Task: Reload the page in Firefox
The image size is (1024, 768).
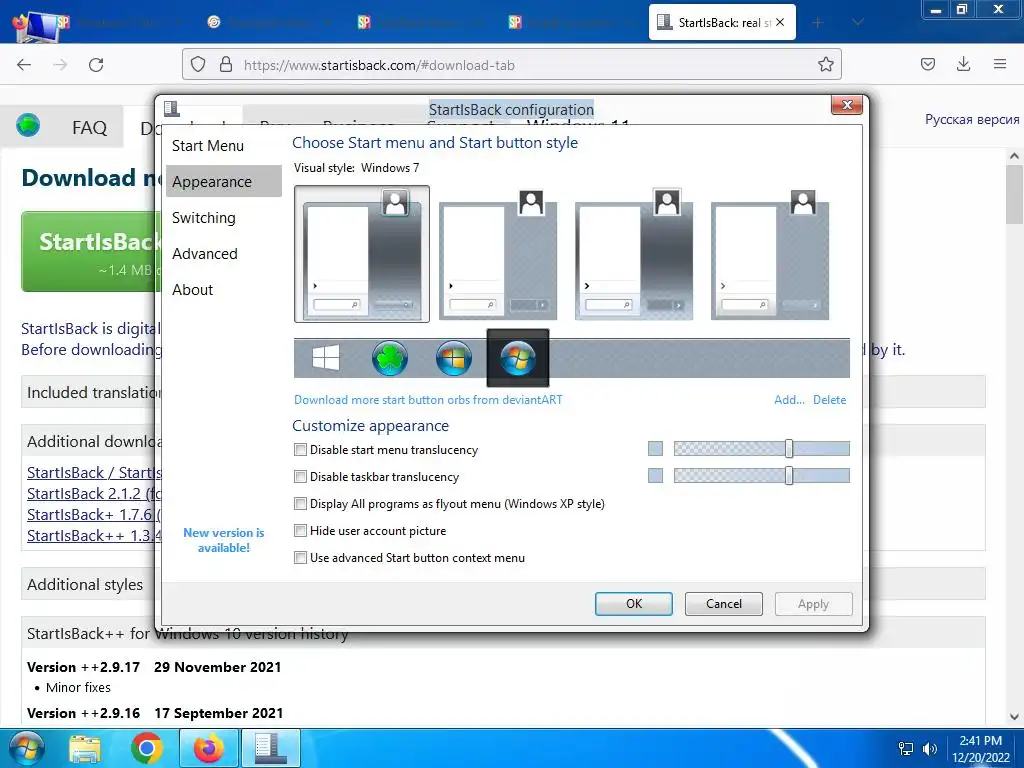Action: point(96,65)
